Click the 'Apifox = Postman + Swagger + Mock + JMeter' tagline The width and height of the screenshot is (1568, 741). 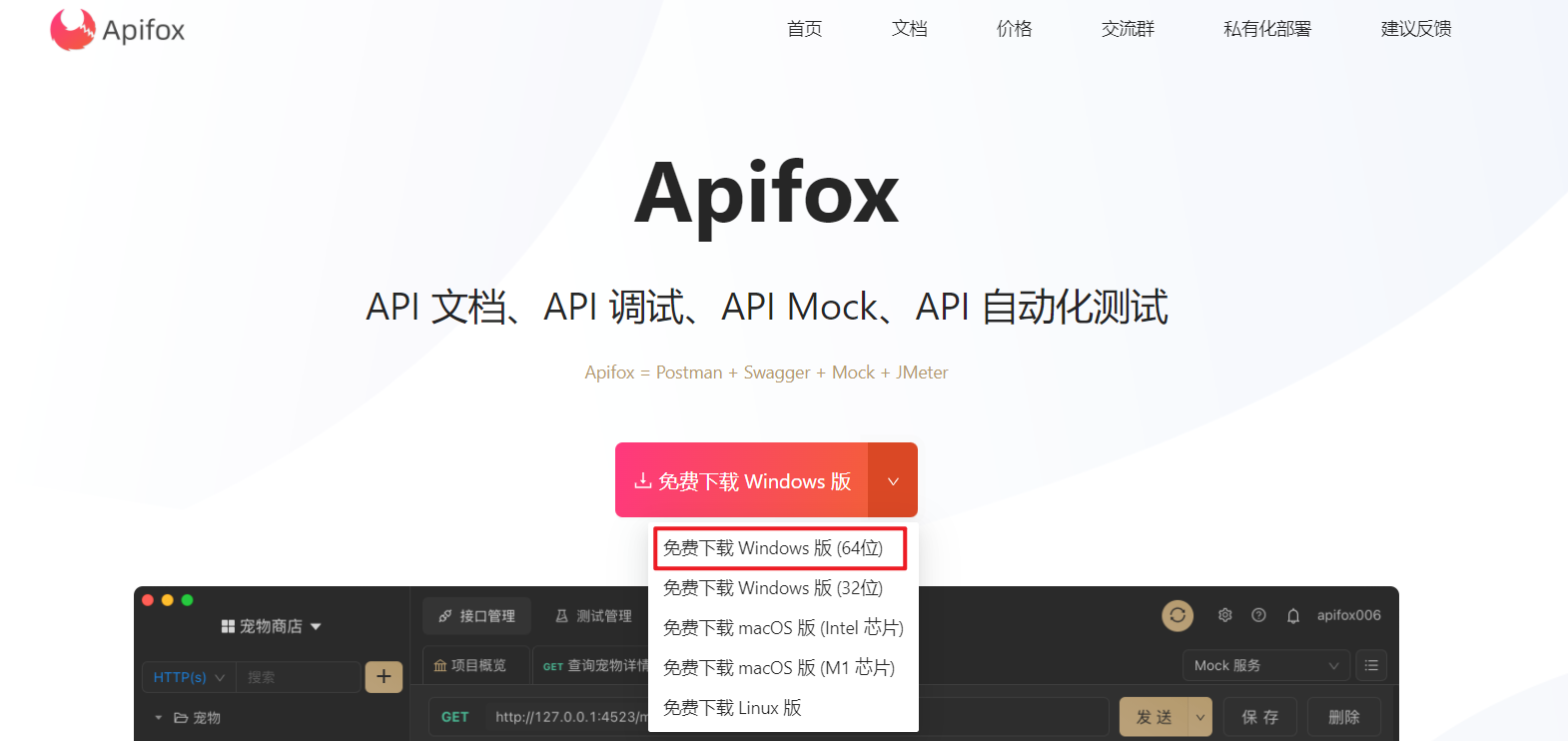(766, 372)
